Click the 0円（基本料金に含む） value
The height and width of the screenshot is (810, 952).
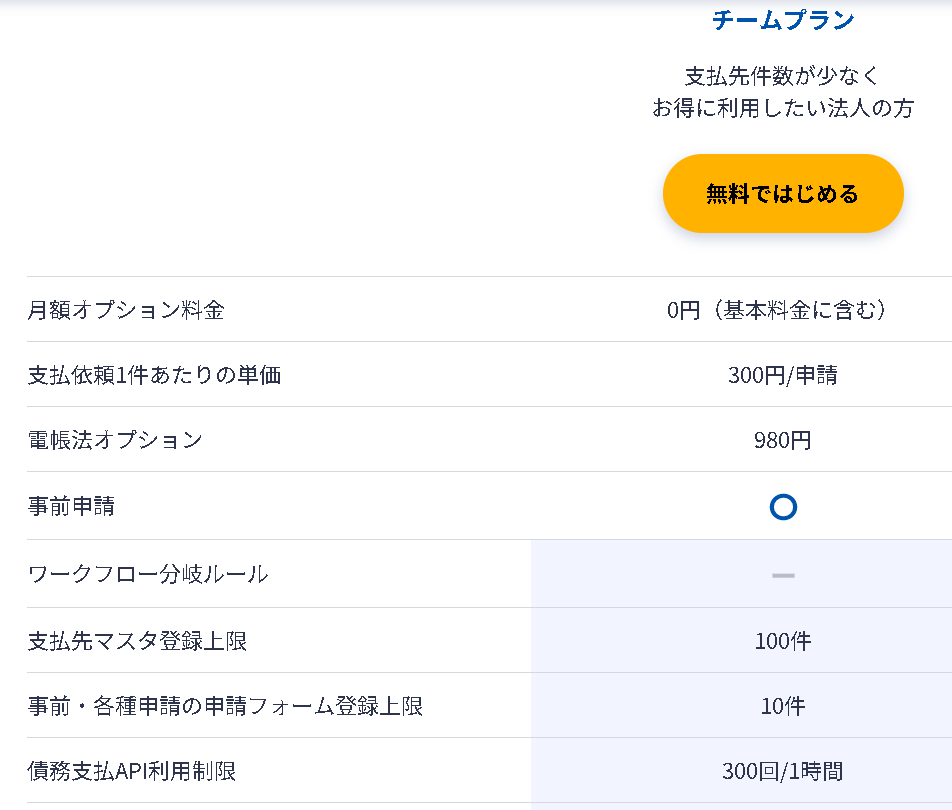click(x=777, y=310)
